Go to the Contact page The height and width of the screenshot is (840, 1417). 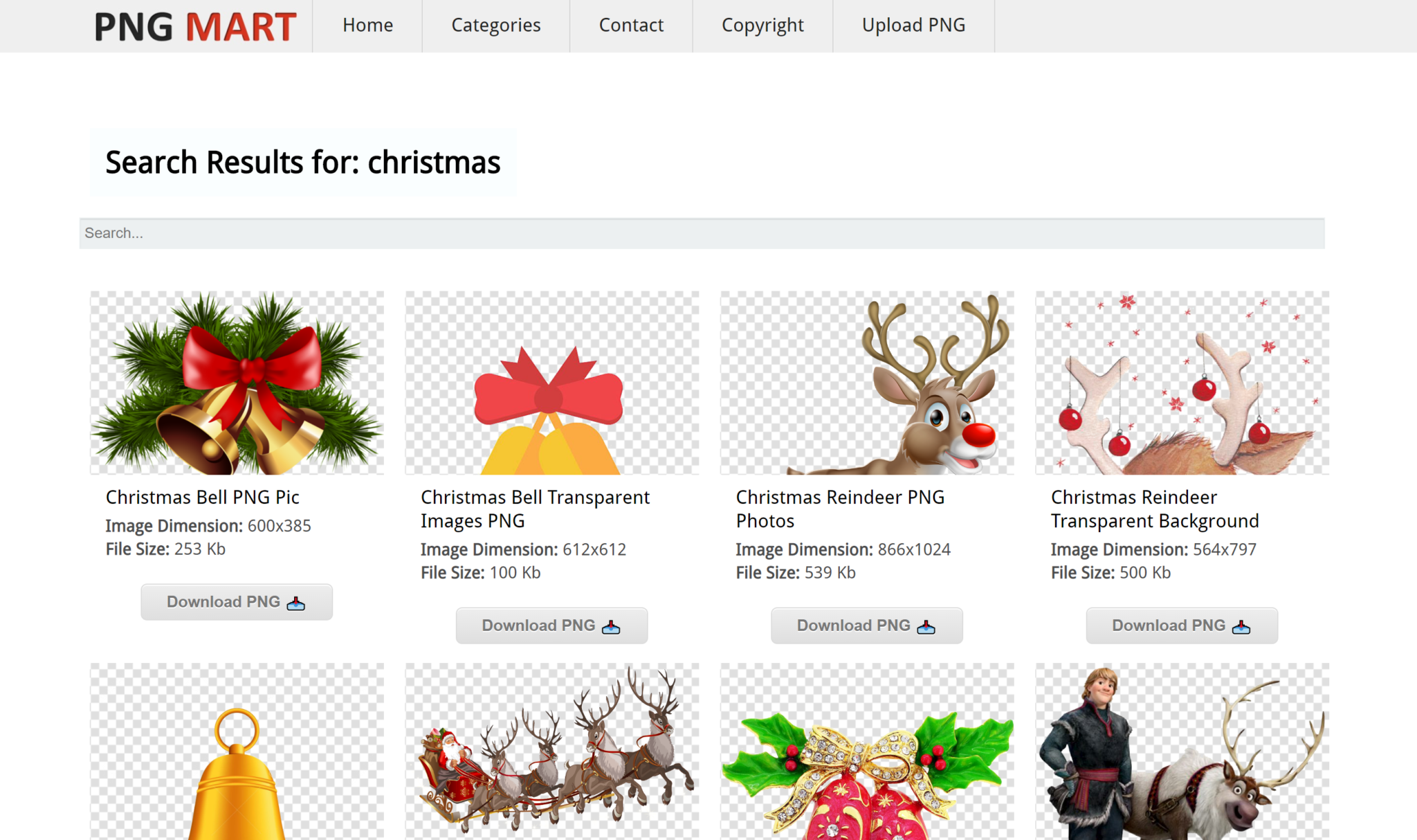(x=631, y=26)
